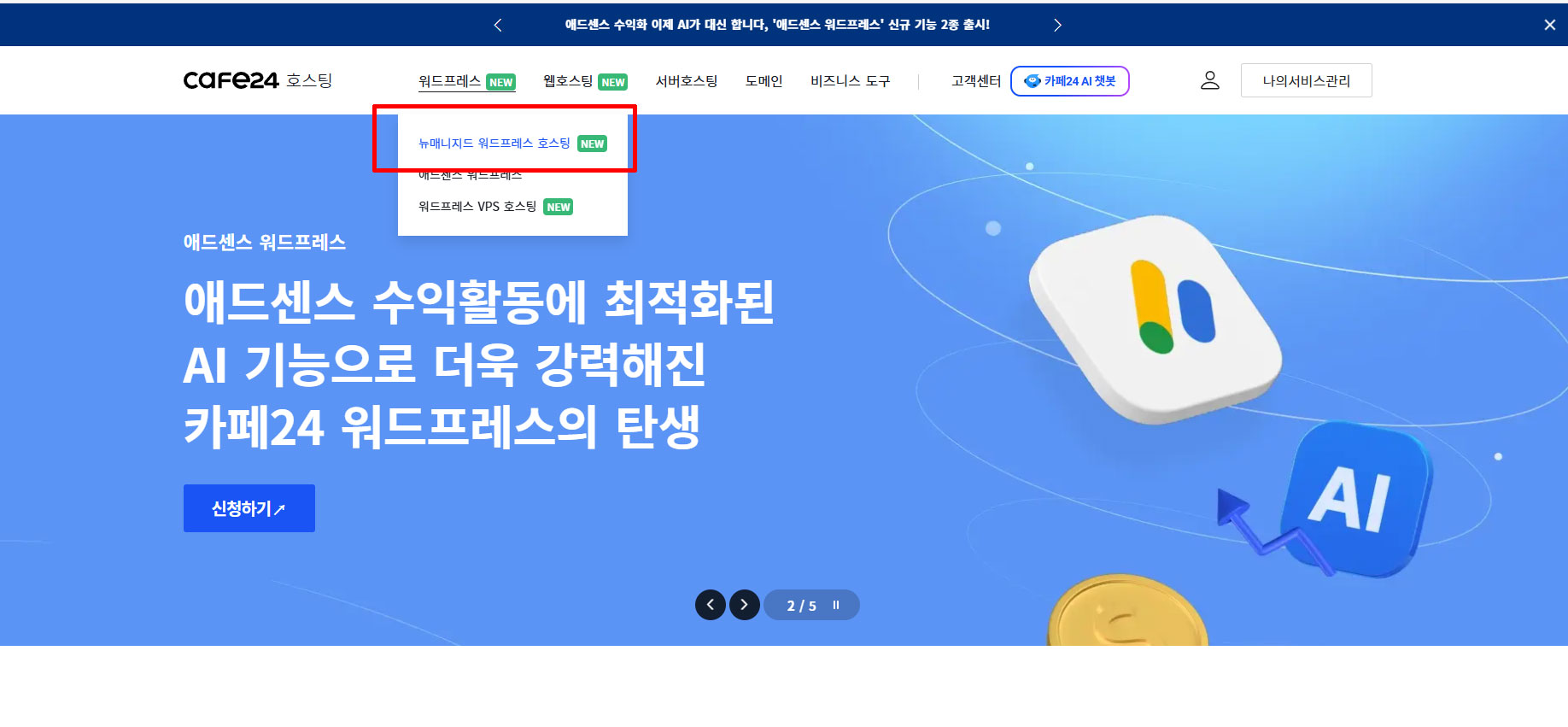The height and width of the screenshot is (727, 1568).
Task: Click the user account profile icon
Action: tap(1209, 80)
